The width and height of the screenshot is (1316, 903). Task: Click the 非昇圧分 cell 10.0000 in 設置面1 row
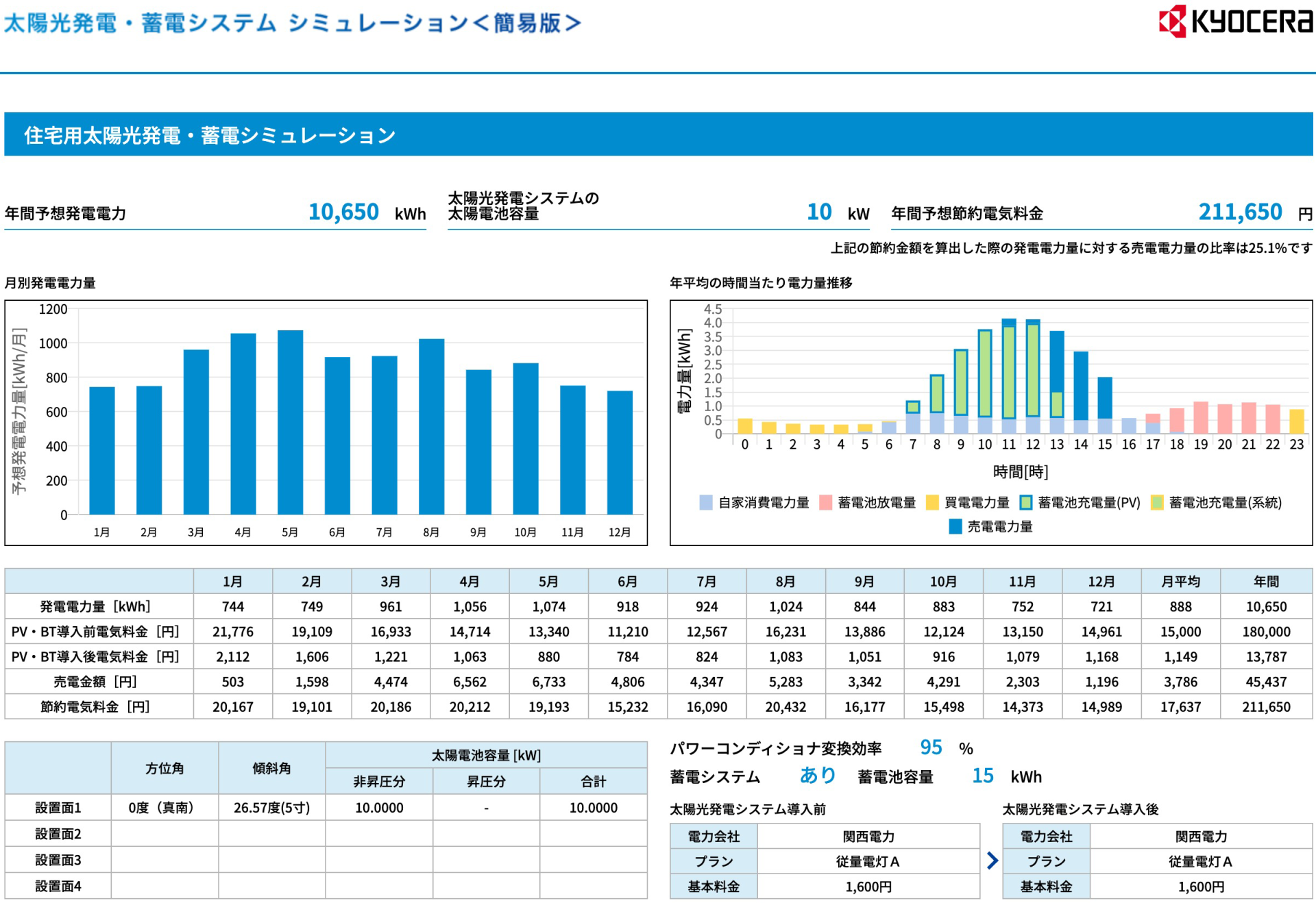point(379,808)
